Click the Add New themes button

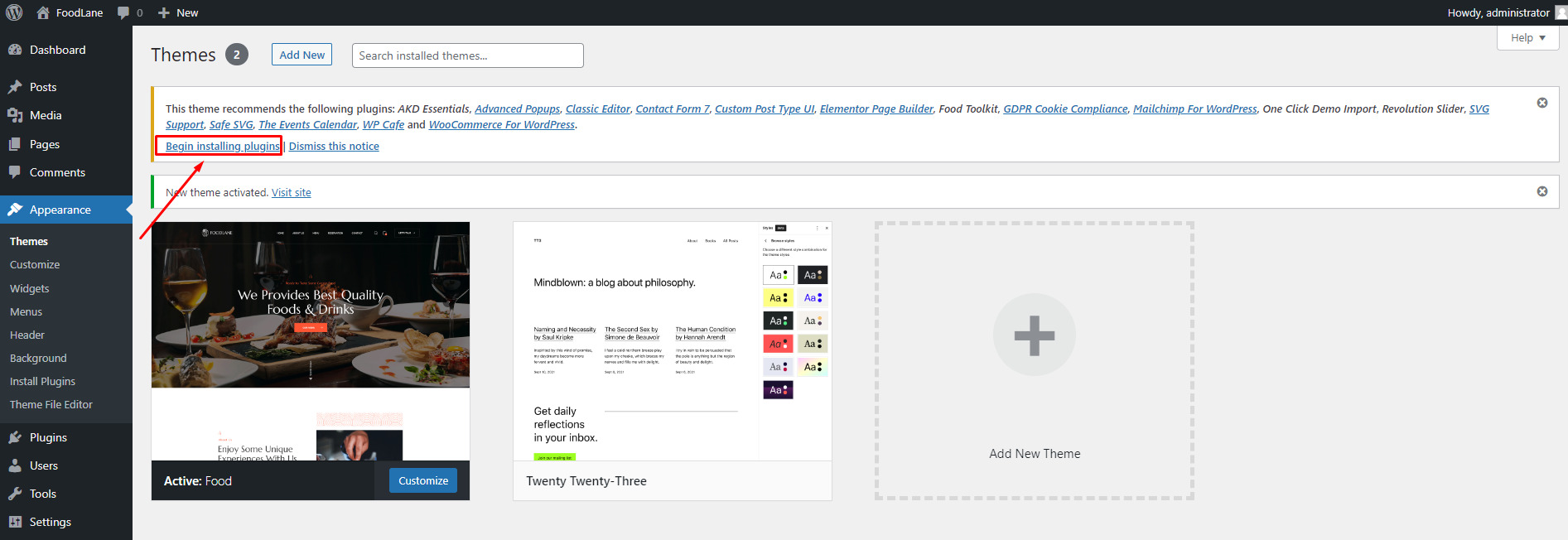click(x=302, y=55)
